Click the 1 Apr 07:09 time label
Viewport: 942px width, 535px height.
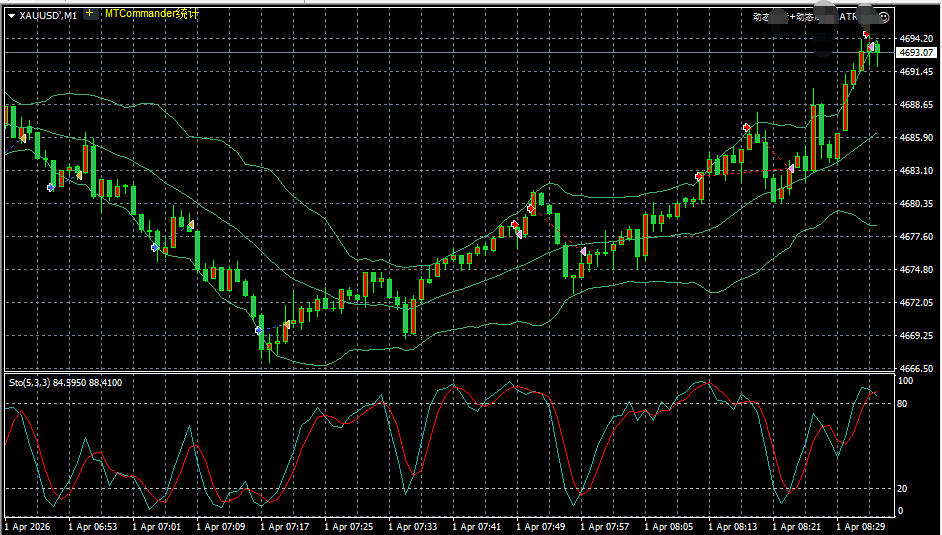click(220, 527)
